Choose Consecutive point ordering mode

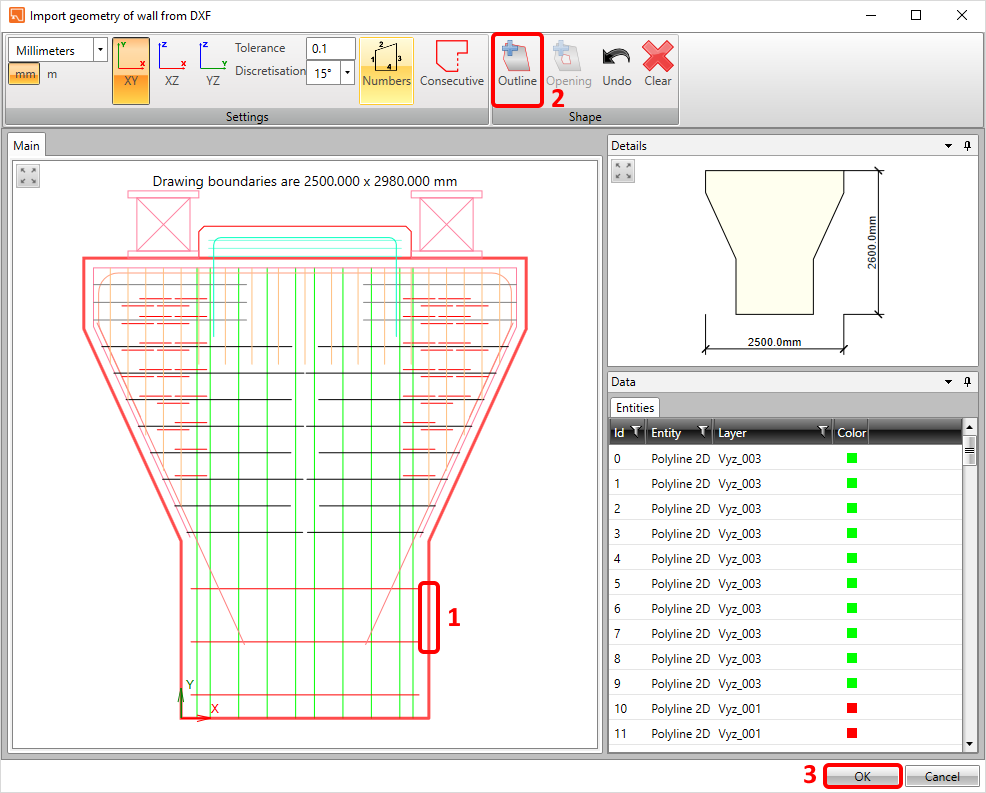pyautogui.click(x=451, y=66)
